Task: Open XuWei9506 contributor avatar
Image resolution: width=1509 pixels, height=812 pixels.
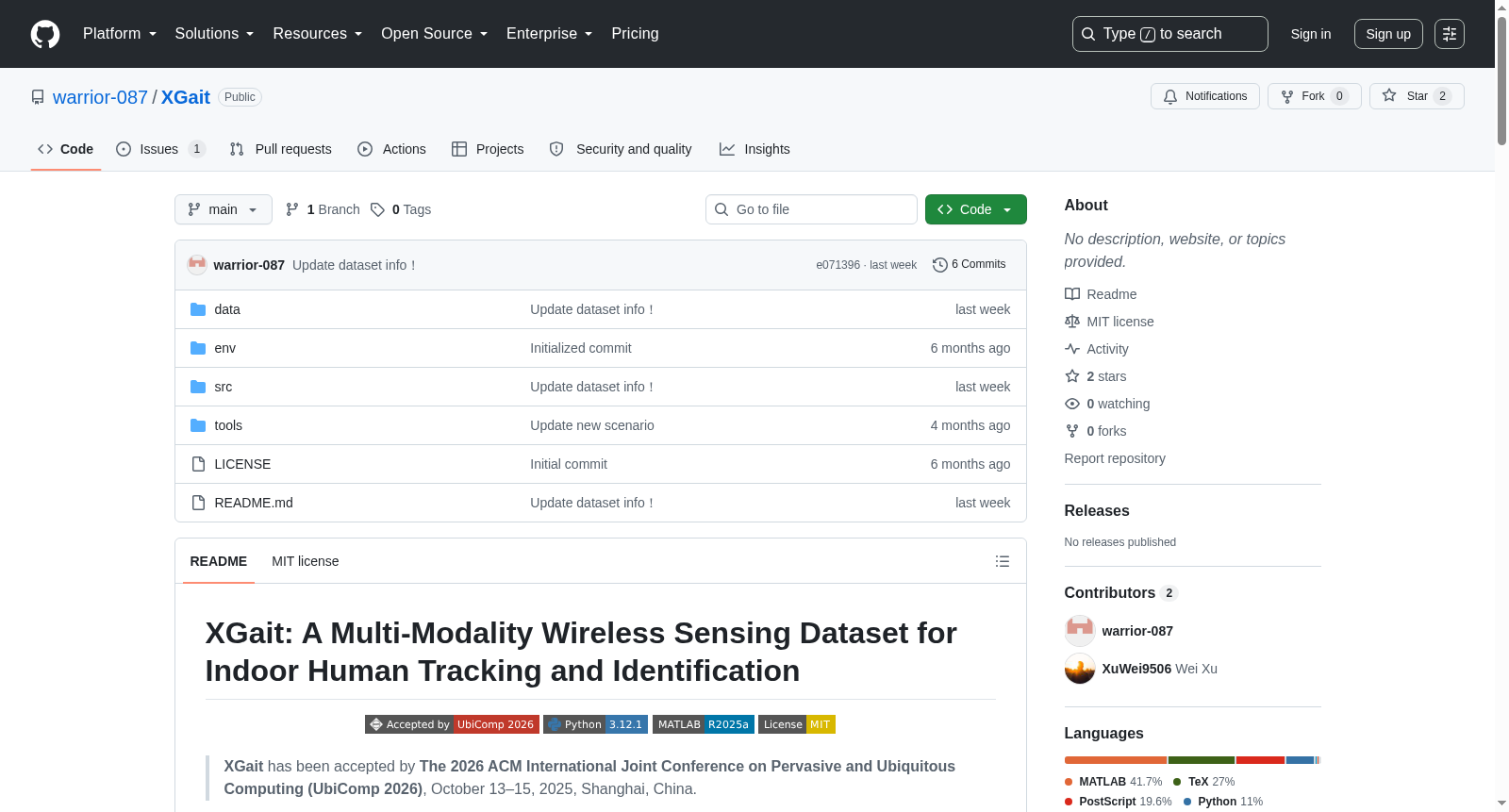Action: coord(1080,669)
